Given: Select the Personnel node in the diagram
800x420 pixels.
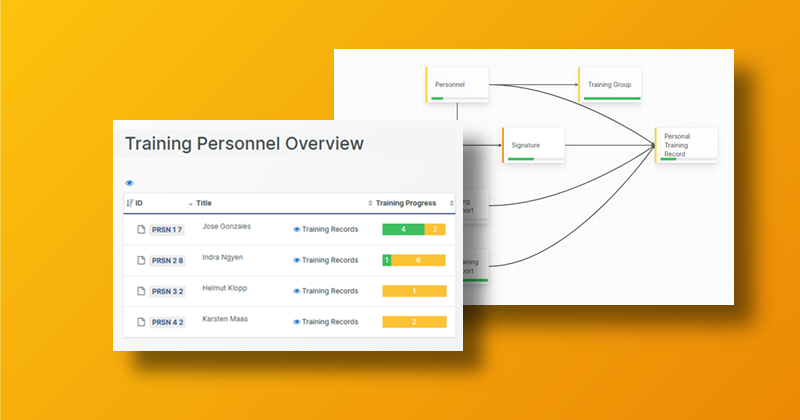Looking at the screenshot, I should tap(457, 84).
